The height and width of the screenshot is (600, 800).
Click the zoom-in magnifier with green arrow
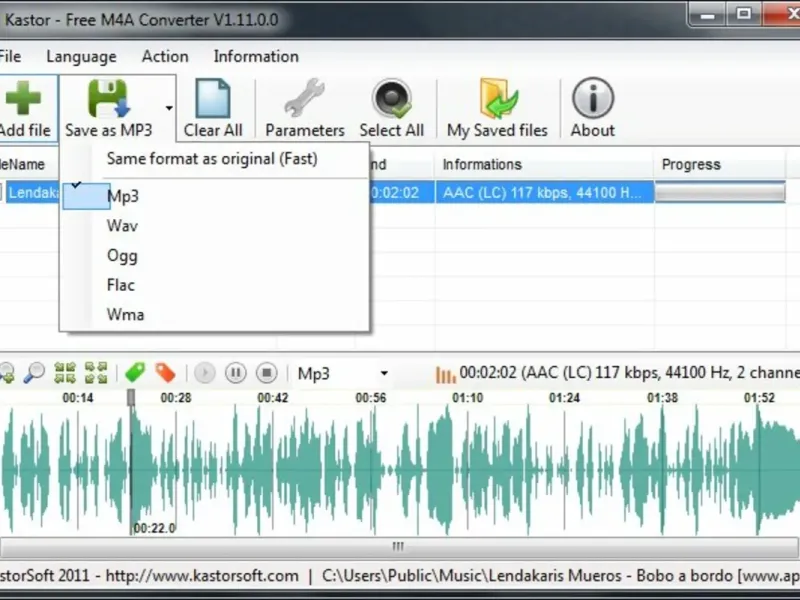coord(7,373)
